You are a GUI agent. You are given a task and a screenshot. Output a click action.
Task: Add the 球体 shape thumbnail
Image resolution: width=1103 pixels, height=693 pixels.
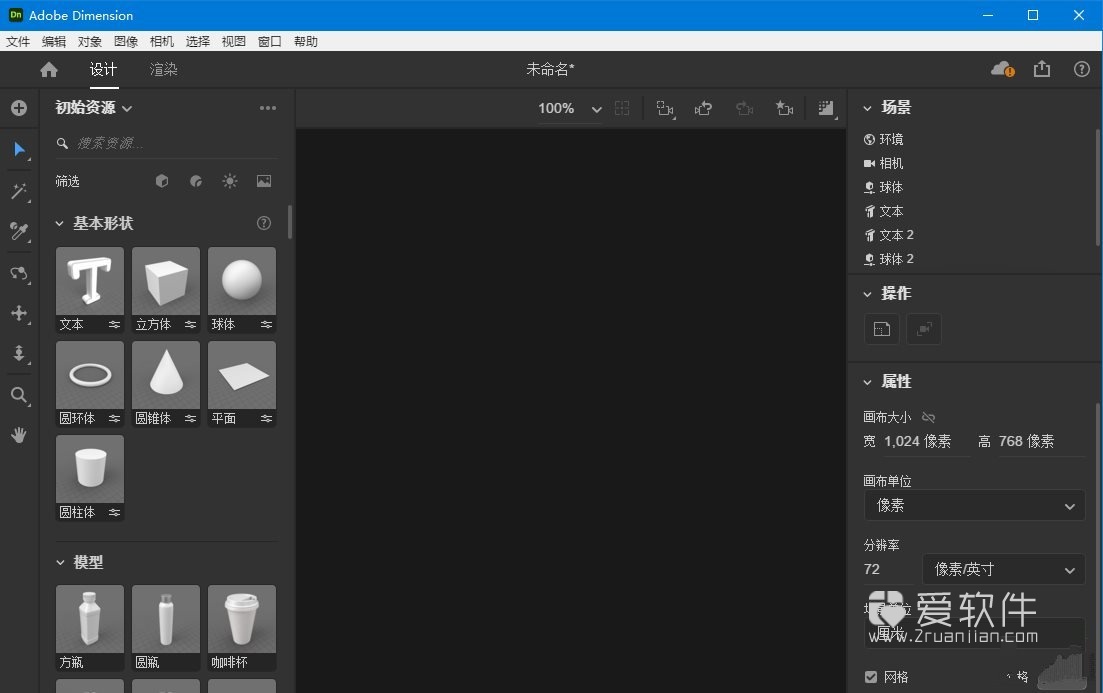[x=242, y=281]
